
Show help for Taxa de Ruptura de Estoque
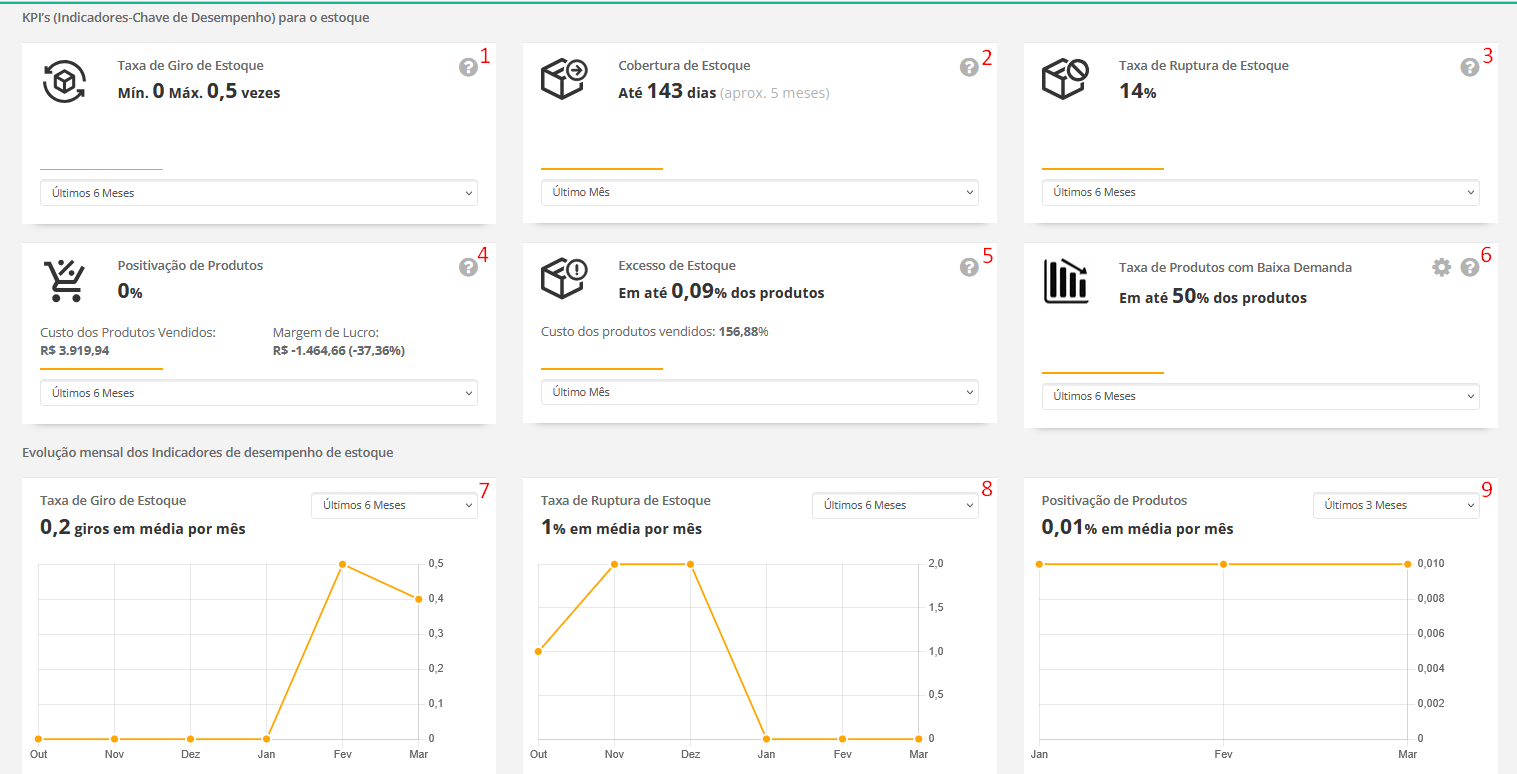(x=1469, y=67)
